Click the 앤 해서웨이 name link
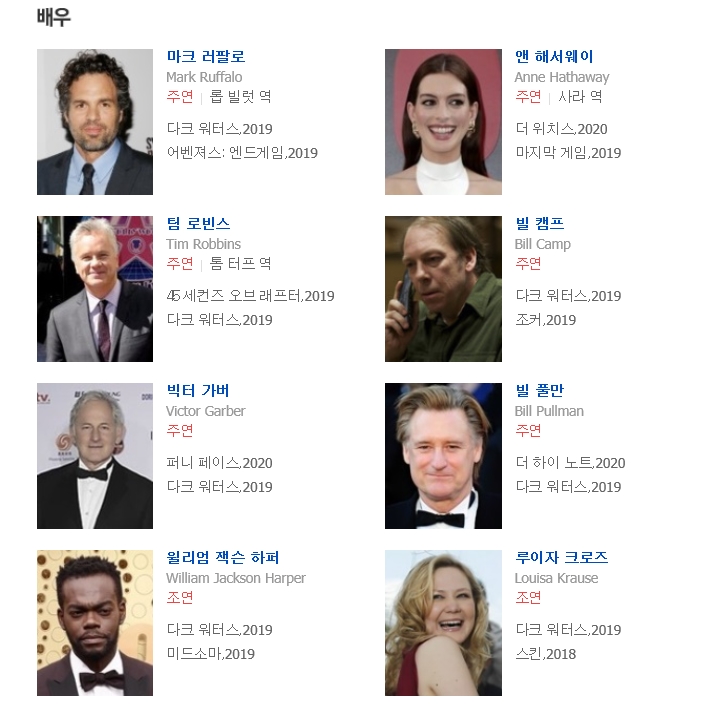The height and width of the screenshot is (720, 708). point(554,56)
